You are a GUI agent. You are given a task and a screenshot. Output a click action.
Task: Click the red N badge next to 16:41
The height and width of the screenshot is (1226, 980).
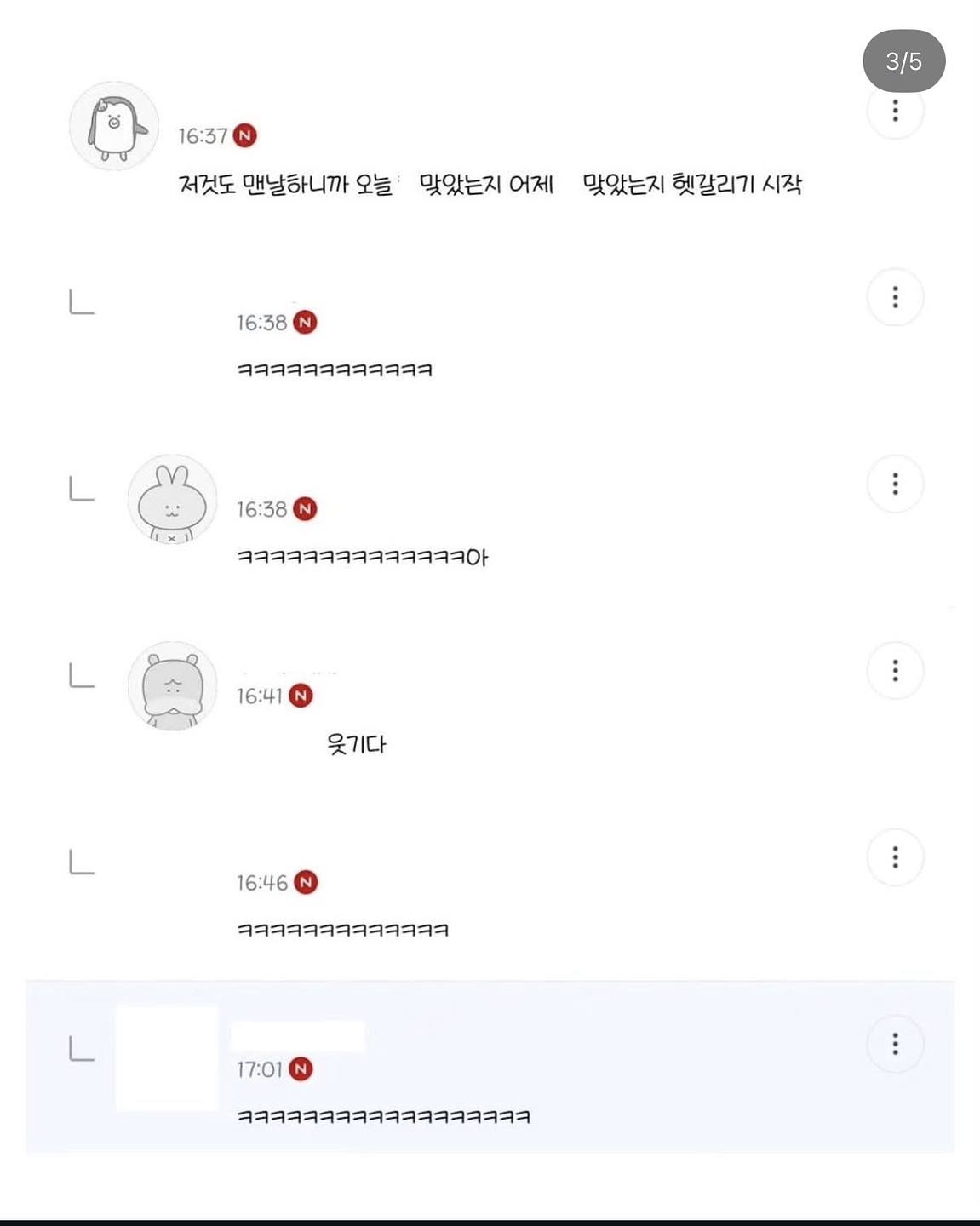[301, 696]
